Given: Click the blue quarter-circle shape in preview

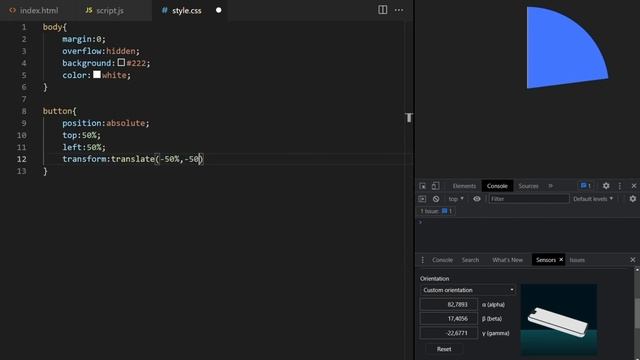Looking at the screenshot, I should coord(561,51).
